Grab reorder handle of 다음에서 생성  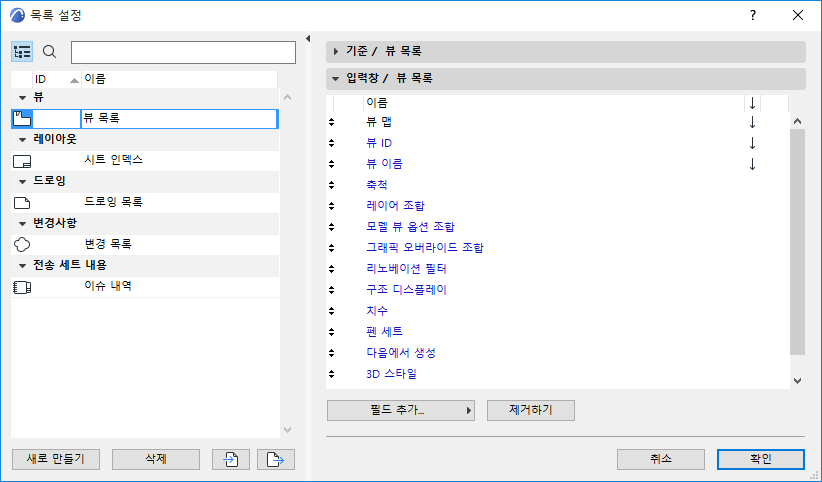(331, 353)
